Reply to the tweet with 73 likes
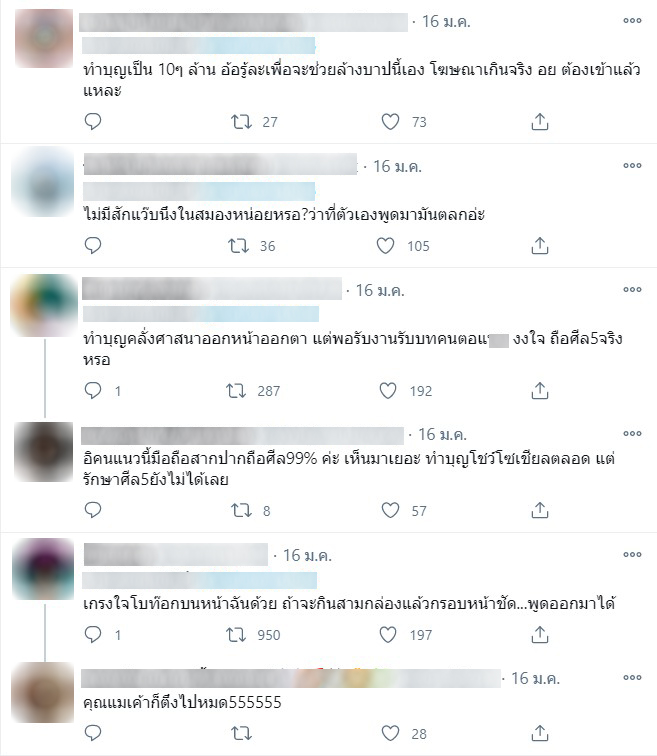Screen dimensions: 657x756 [x=93, y=122]
